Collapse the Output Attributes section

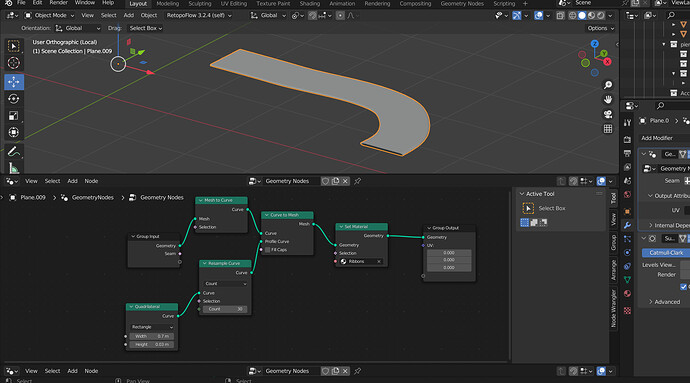(x=668, y=196)
